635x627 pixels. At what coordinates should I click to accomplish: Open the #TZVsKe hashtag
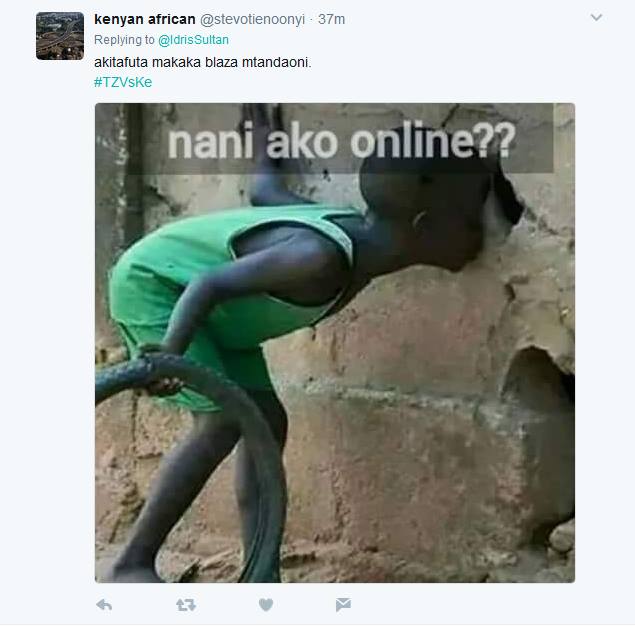pos(123,82)
